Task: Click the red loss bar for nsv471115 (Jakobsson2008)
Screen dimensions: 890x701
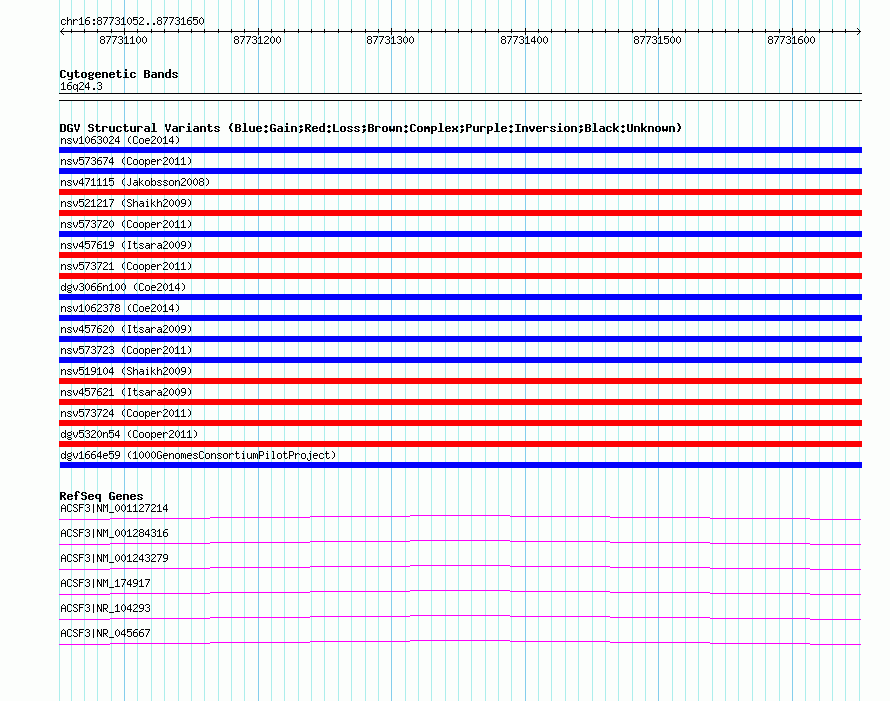Action: pos(460,192)
